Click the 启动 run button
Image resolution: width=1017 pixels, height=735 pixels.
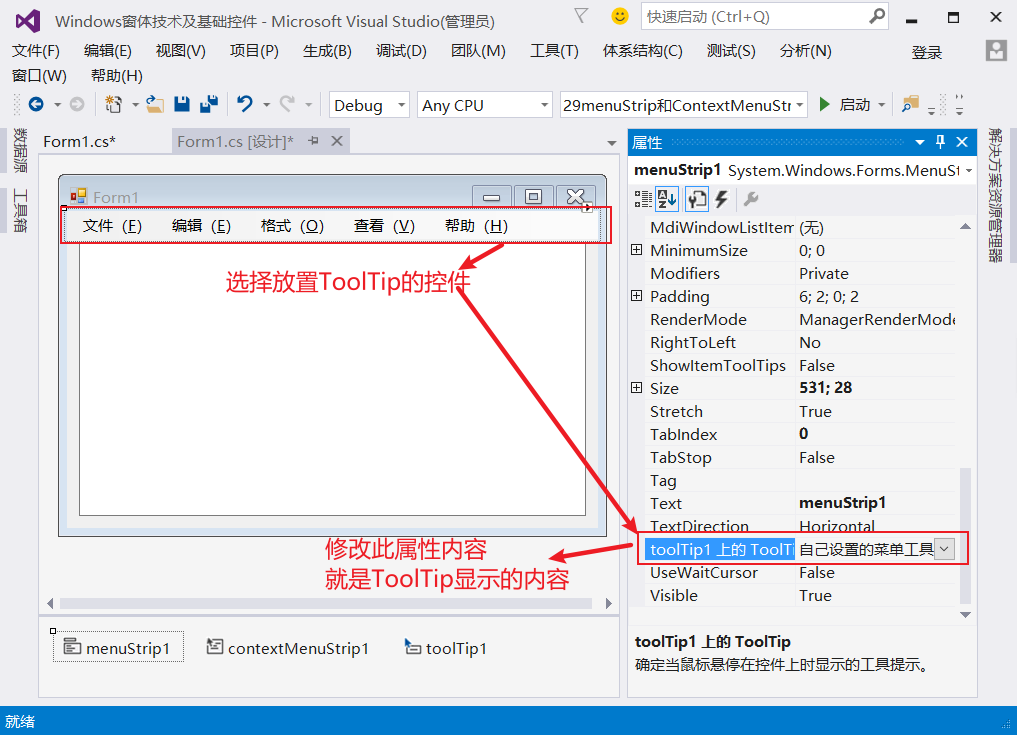tap(840, 103)
